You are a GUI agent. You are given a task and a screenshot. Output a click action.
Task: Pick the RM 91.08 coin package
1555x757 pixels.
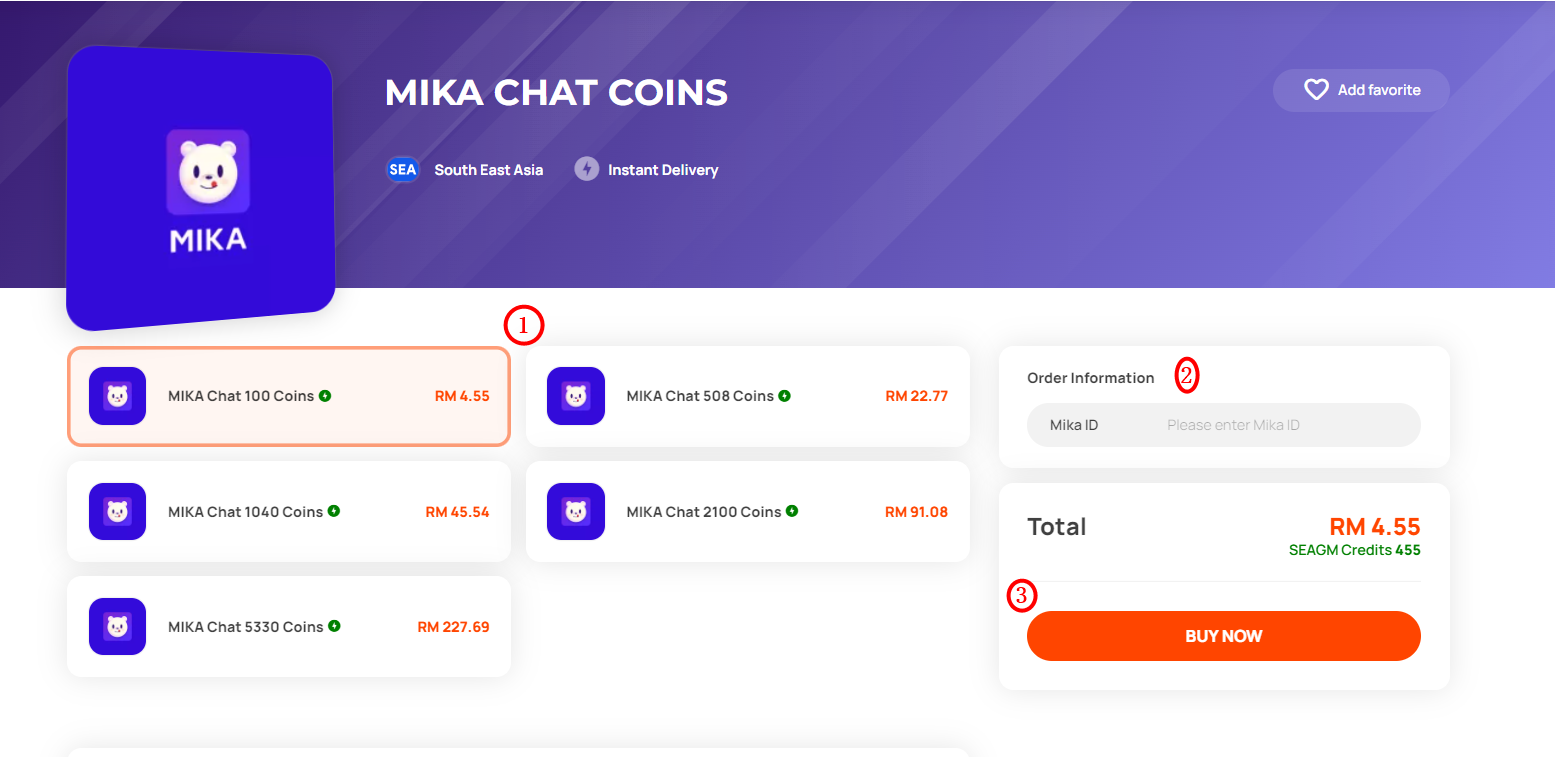click(748, 511)
